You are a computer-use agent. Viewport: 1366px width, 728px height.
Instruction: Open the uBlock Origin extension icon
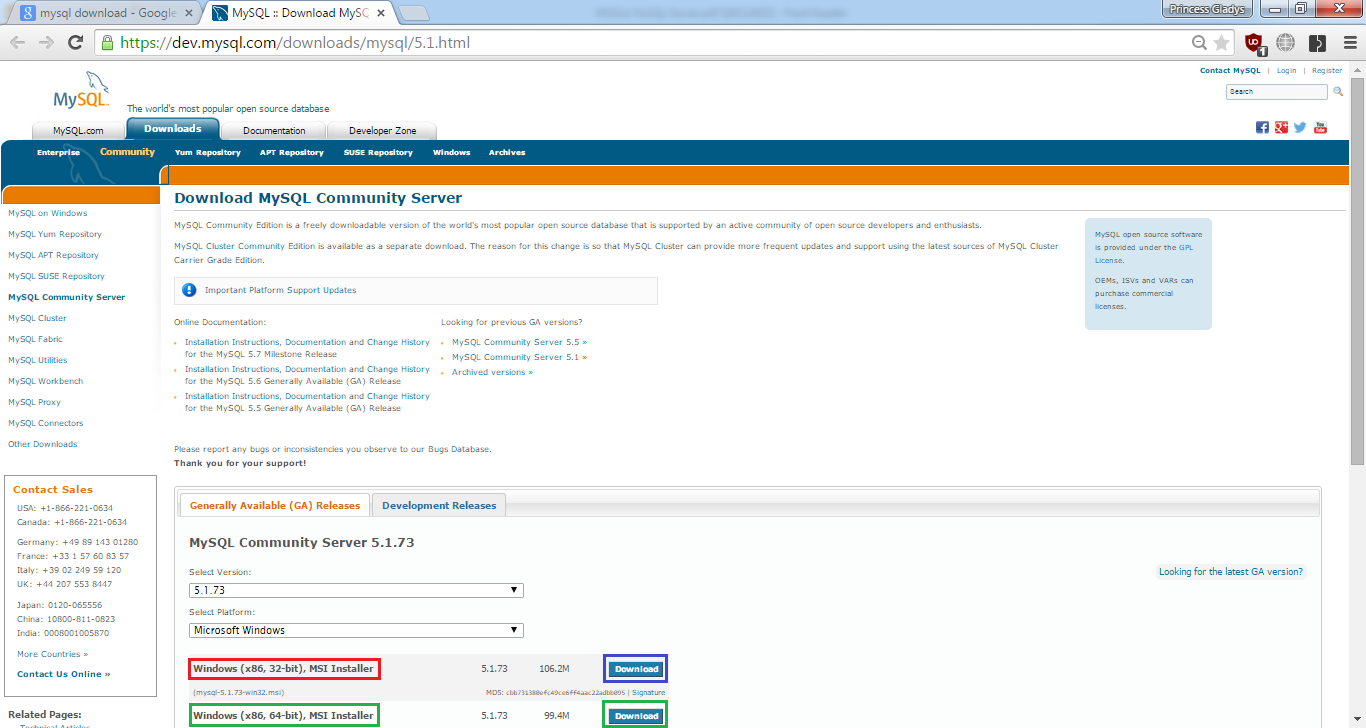1254,43
